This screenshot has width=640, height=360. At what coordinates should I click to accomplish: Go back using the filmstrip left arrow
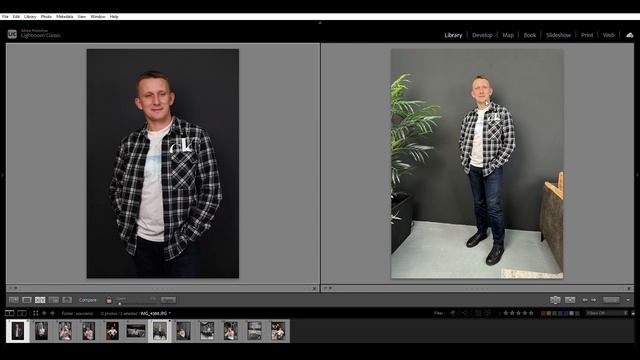coord(44,313)
